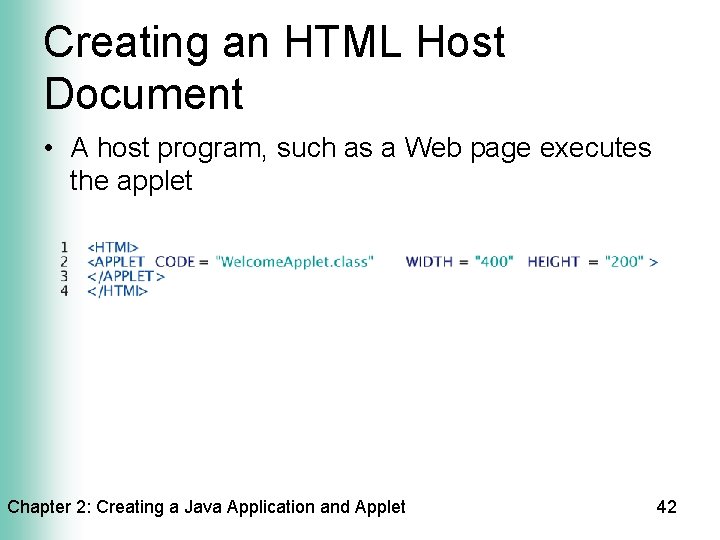Select the slide title 'Creating an HTML Host Document'
The image size is (720, 540).
275,67
